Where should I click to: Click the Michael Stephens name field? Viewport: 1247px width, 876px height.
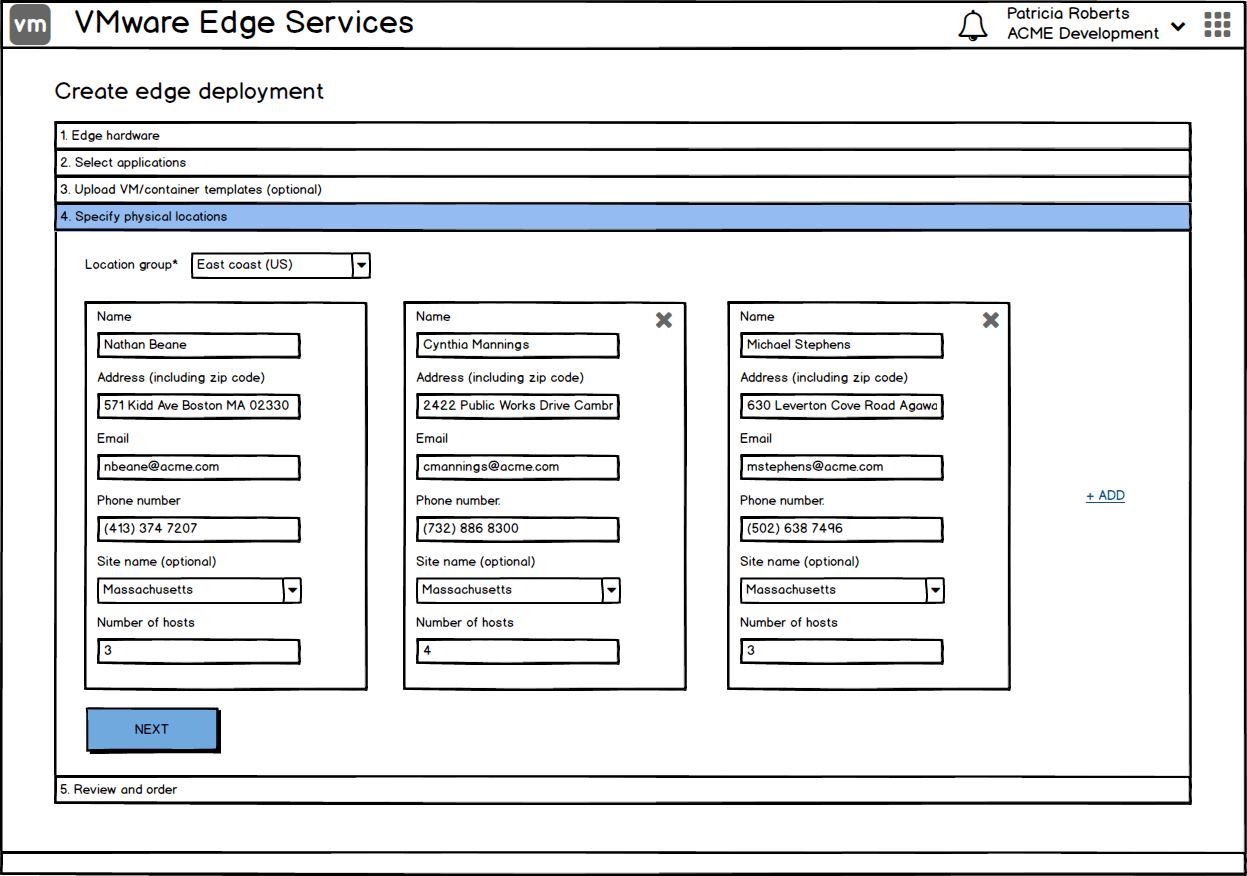tap(842, 345)
